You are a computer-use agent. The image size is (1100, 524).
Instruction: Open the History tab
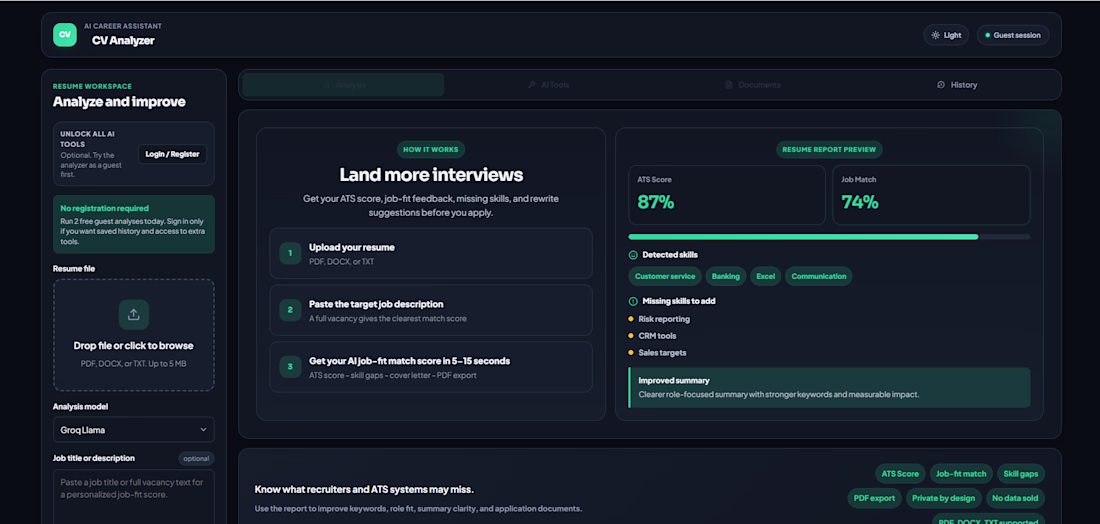[x=957, y=85]
